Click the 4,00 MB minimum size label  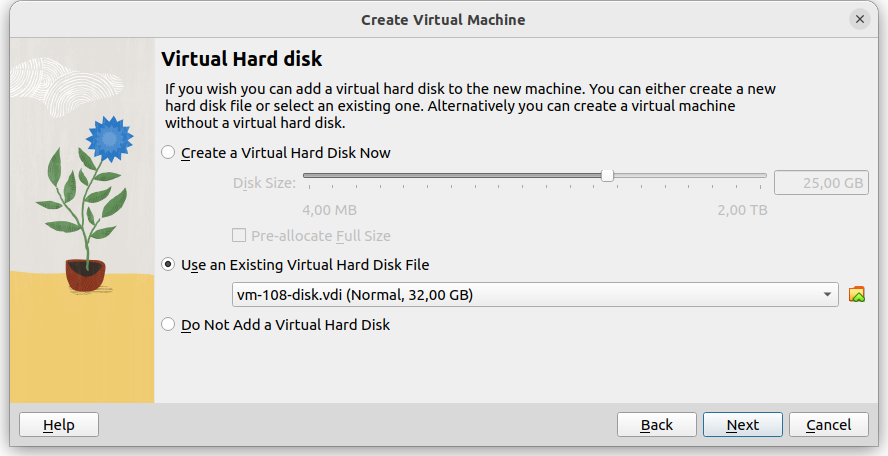(x=329, y=210)
